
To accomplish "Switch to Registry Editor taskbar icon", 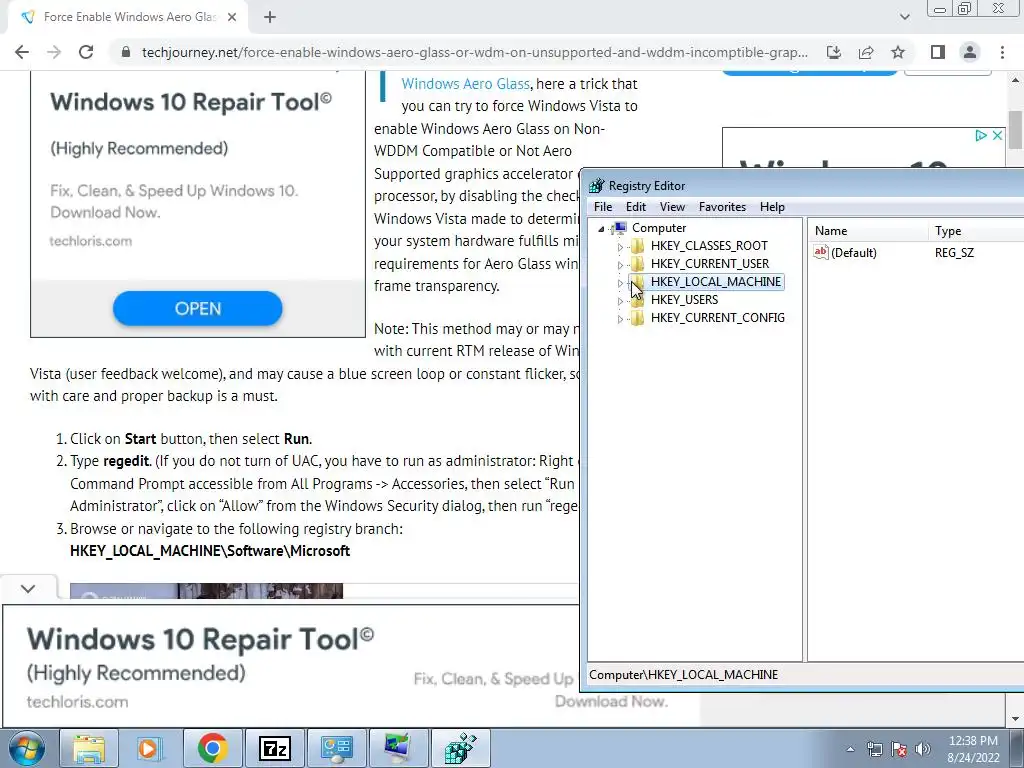I will 461,748.
